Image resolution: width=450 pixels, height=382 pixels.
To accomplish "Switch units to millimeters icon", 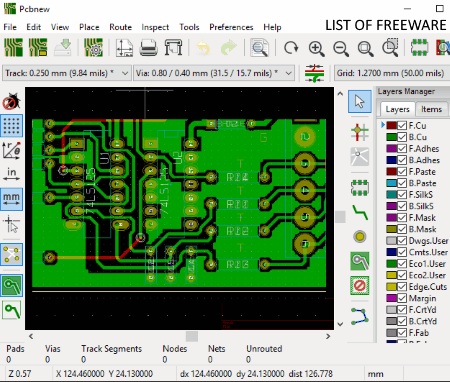I will [x=12, y=199].
